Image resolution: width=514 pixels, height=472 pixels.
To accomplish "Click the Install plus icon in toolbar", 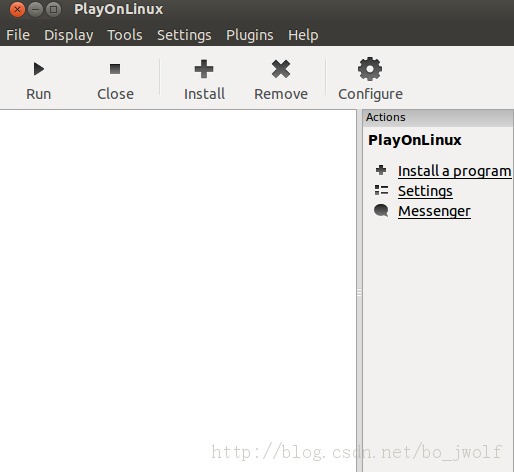I will [x=204, y=69].
